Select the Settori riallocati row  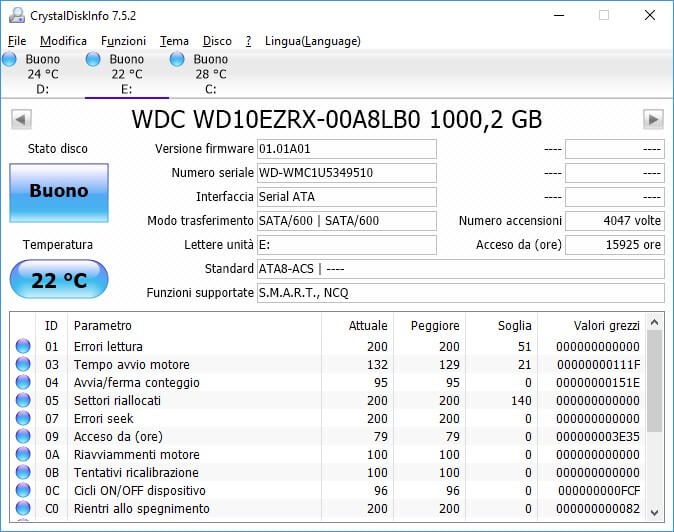328,401
